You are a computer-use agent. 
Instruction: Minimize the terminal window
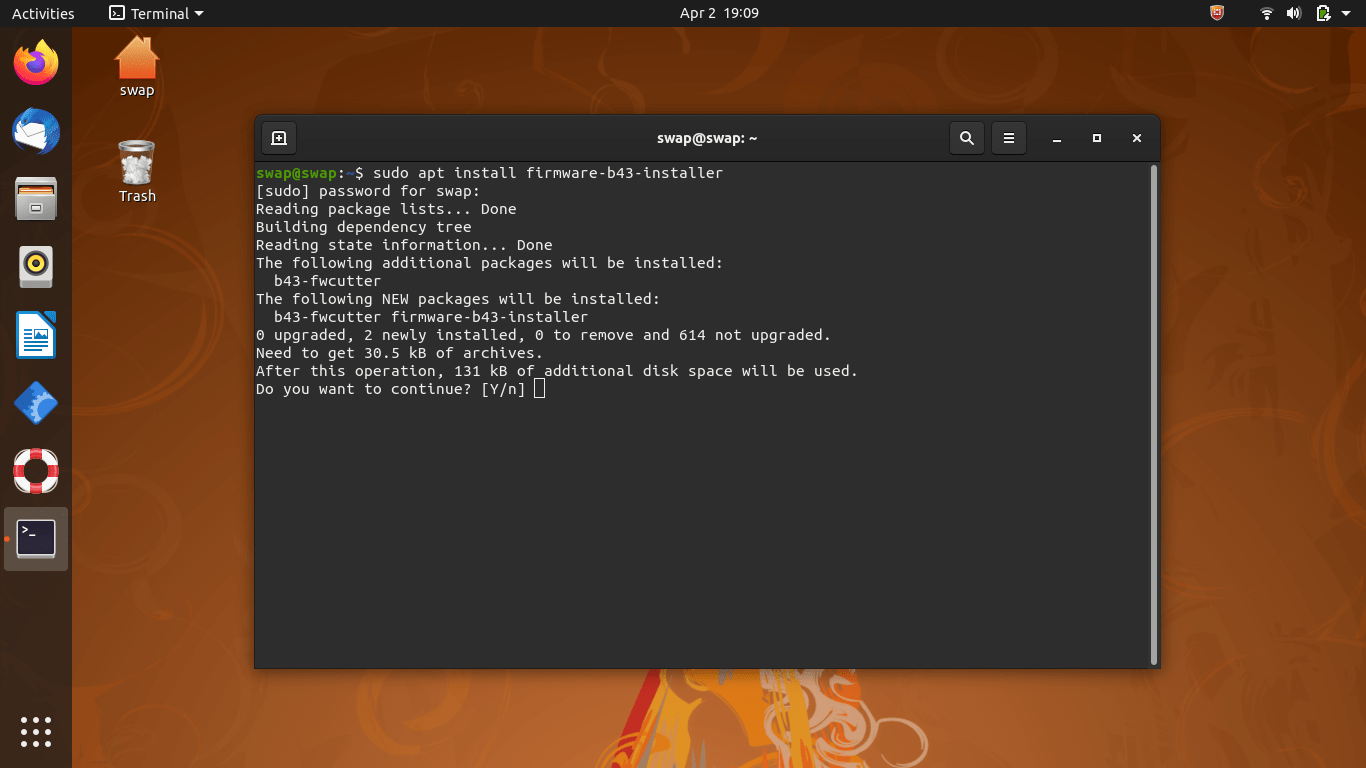(1057, 138)
